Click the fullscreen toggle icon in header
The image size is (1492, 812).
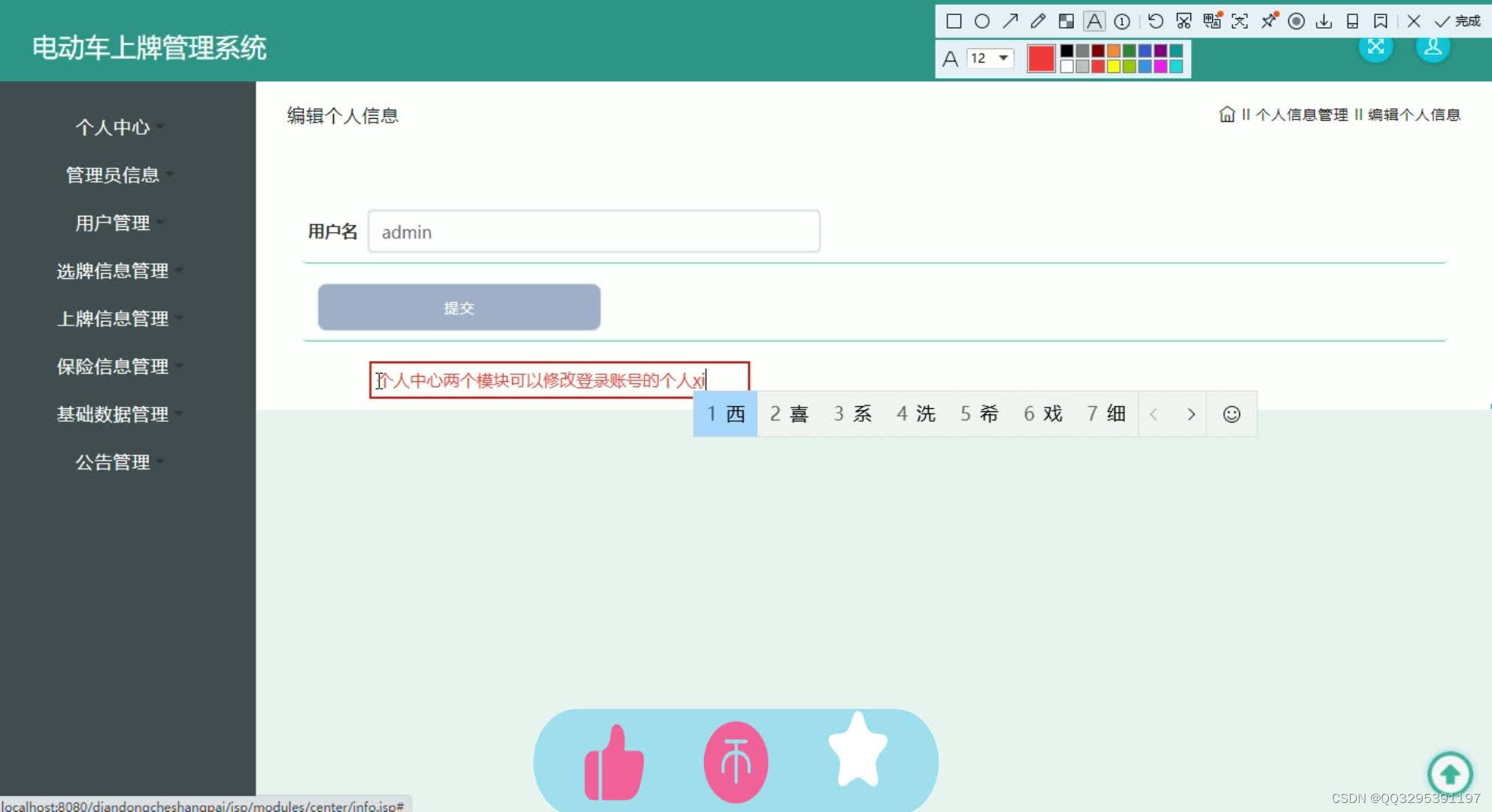click(x=1375, y=47)
